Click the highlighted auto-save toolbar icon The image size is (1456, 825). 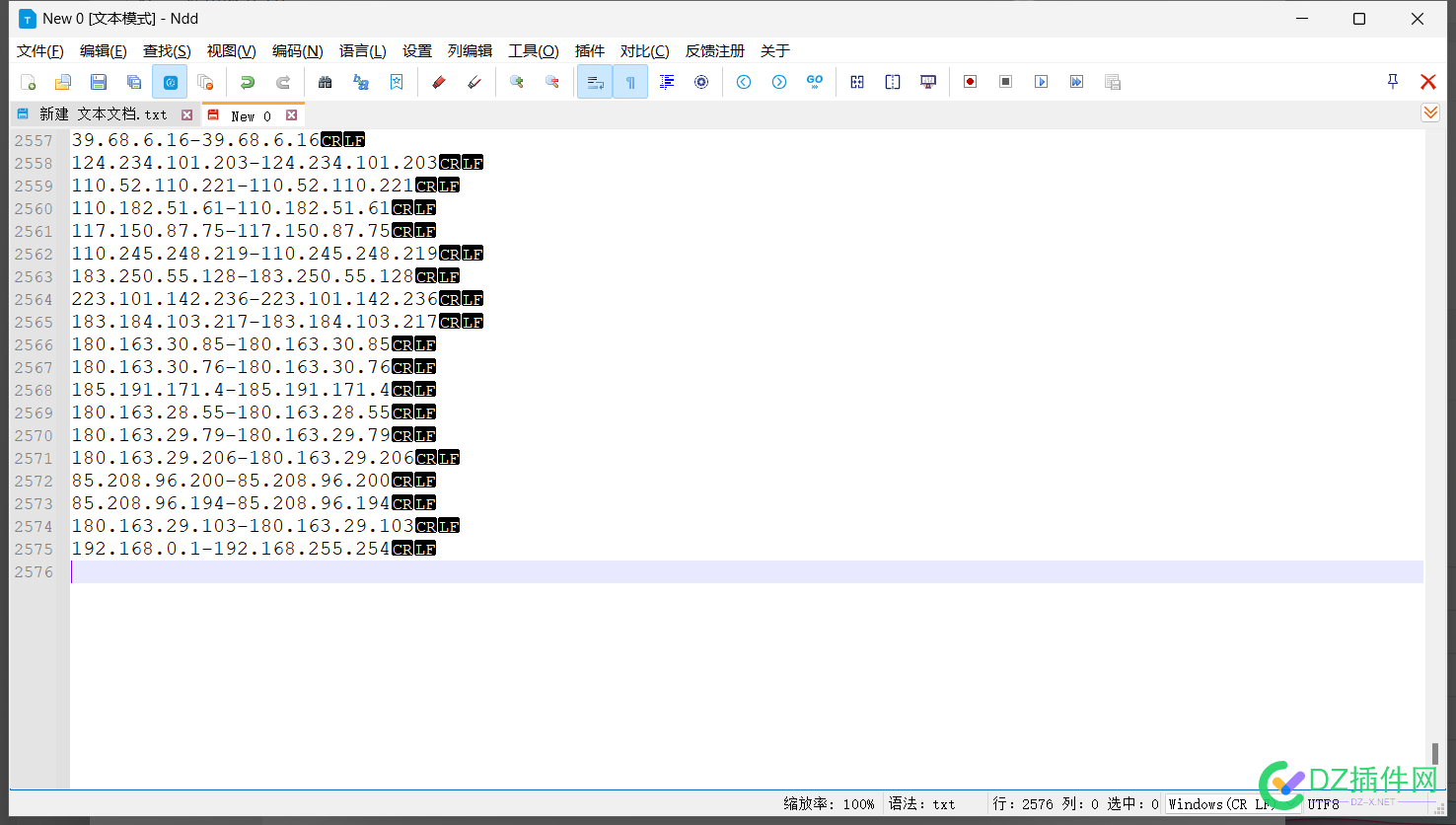point(170,82)
